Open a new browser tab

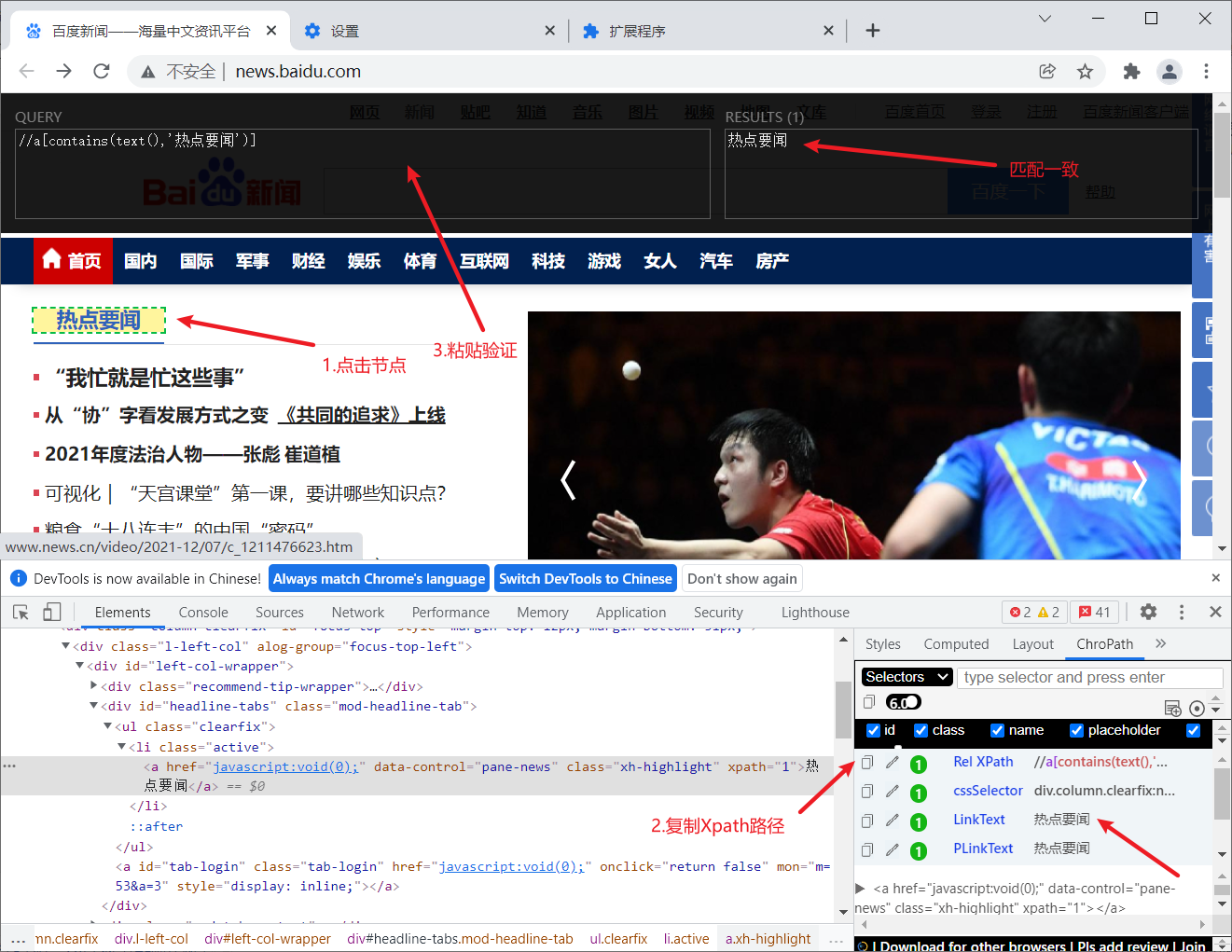coord(873,31)
